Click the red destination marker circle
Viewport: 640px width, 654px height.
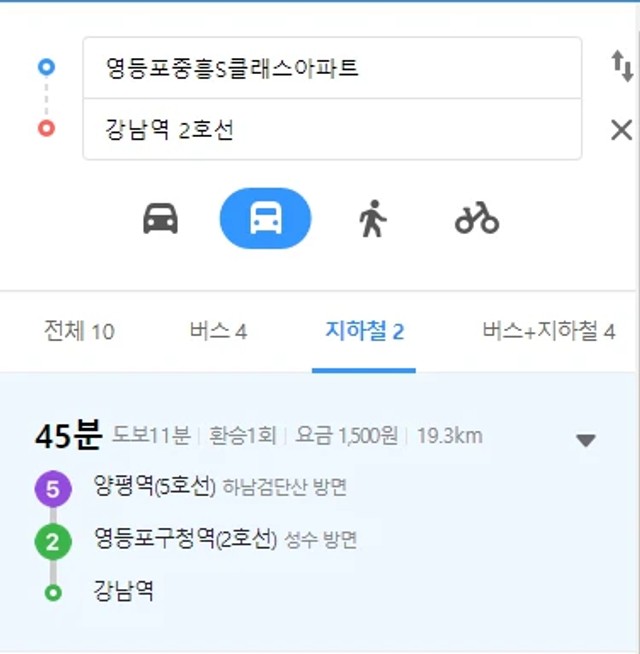46,128
